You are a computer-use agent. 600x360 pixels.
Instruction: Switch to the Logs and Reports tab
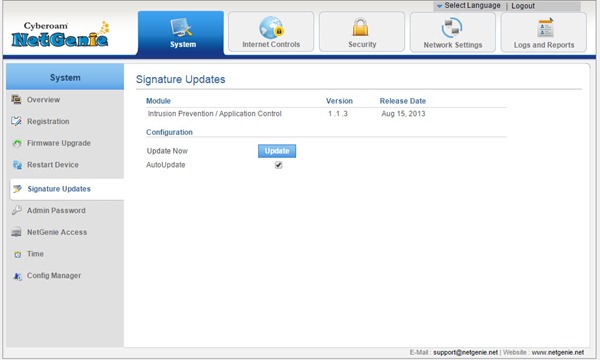(544, 32)
